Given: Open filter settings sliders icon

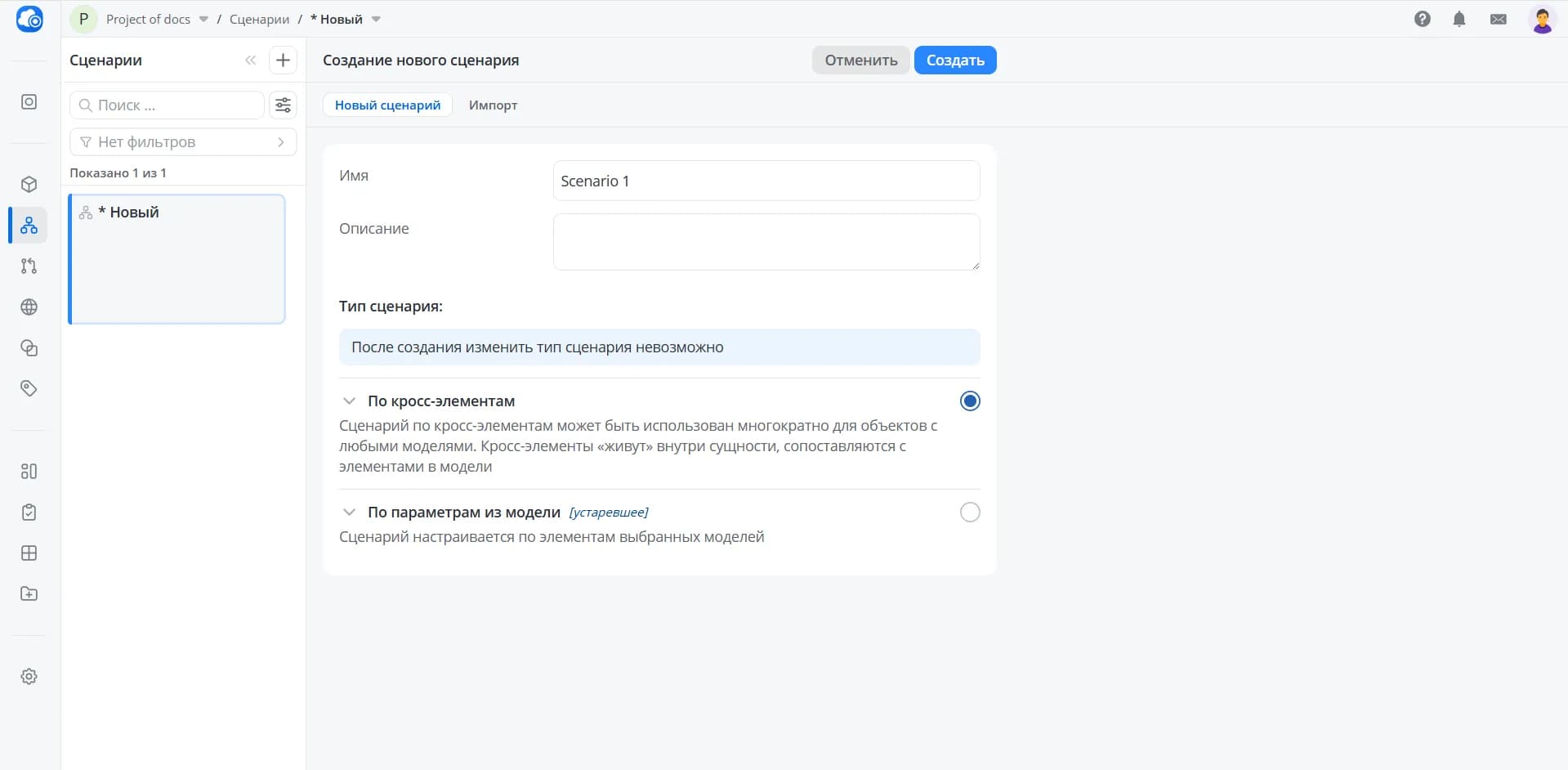Looking at the screenshot, I should coord(283,105).
